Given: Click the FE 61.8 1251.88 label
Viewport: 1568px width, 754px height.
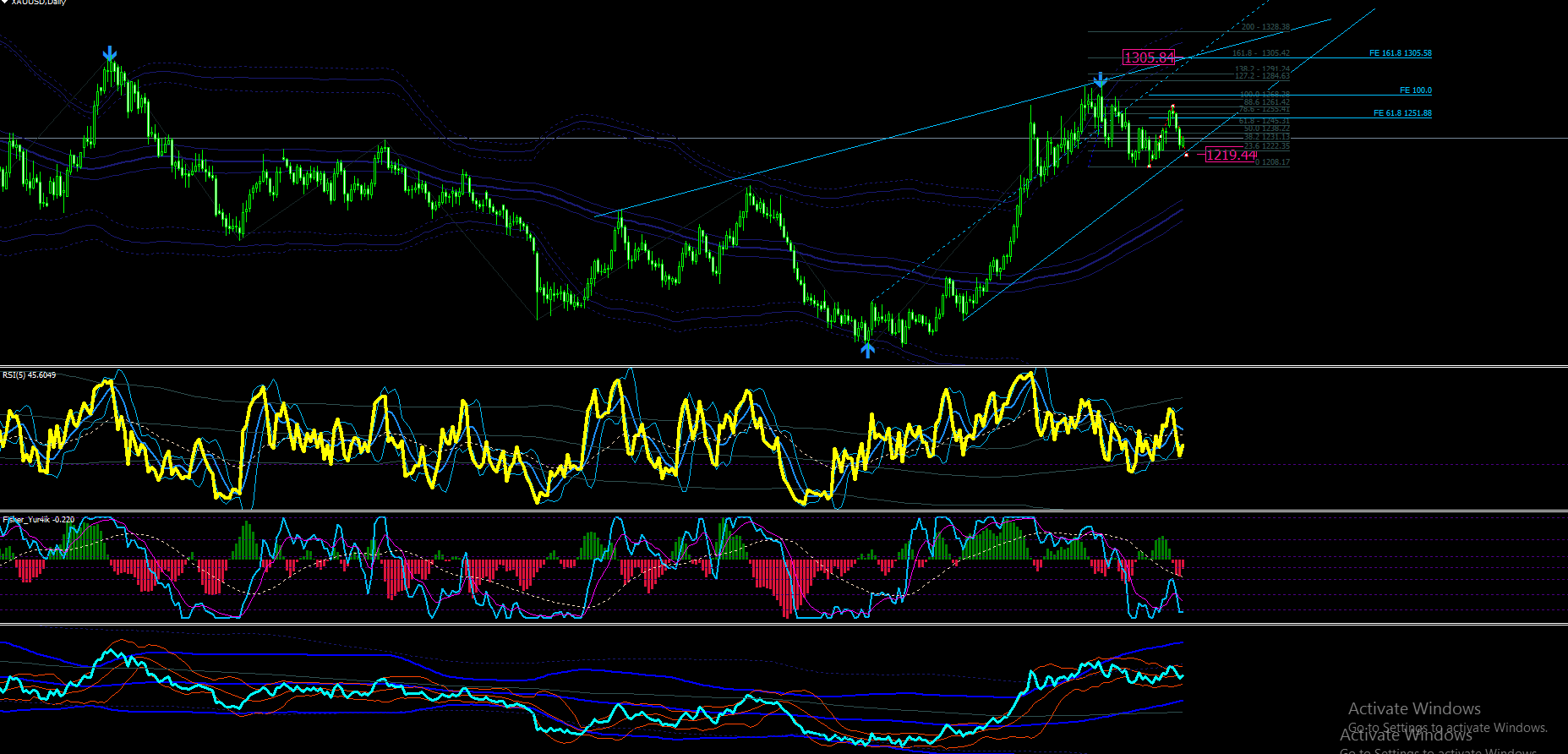Looking at the screenshot, I should tap(1402, 113).
